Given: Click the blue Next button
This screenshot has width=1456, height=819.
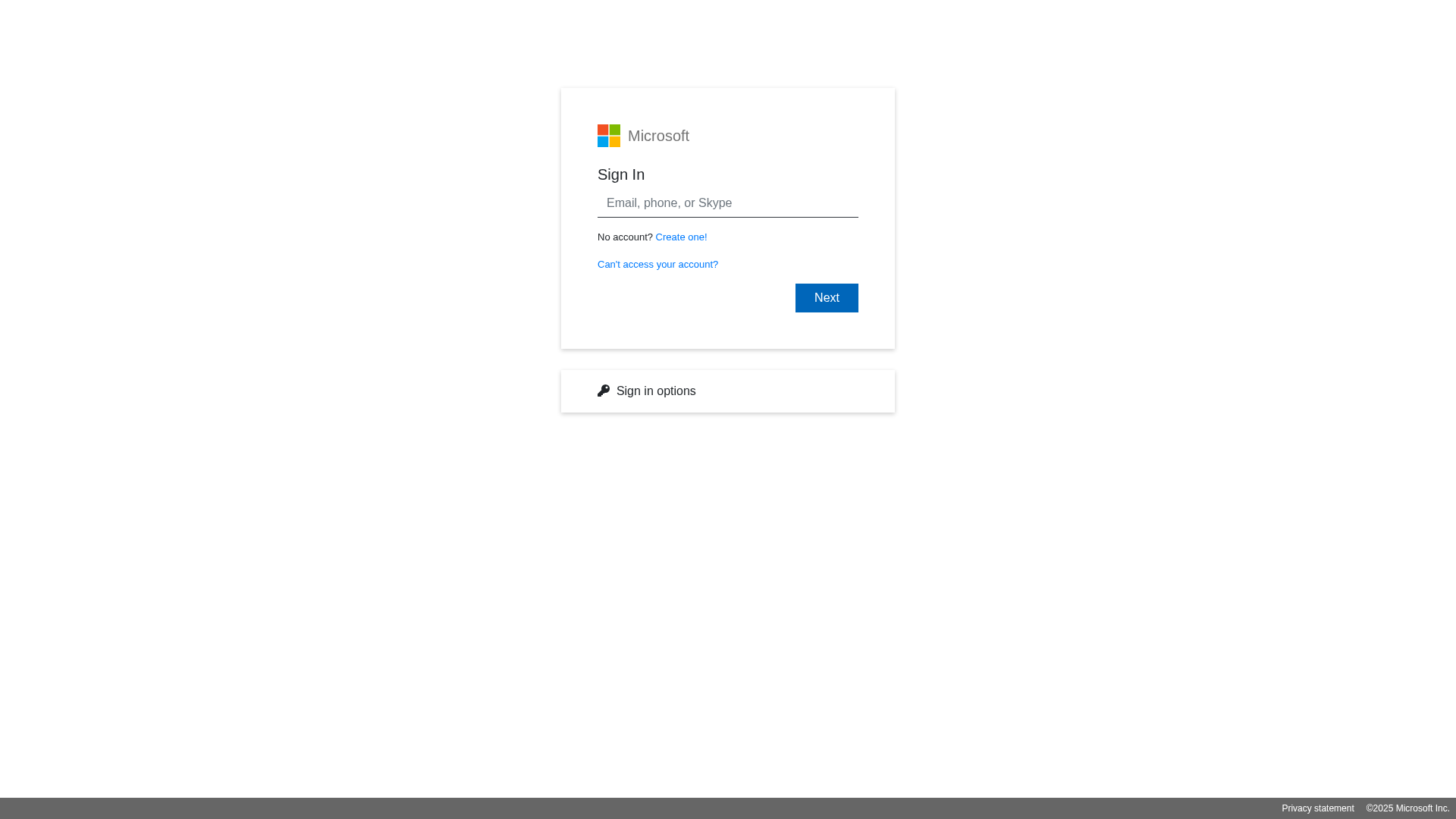Looking at the screenshot, I should (827, 298).
